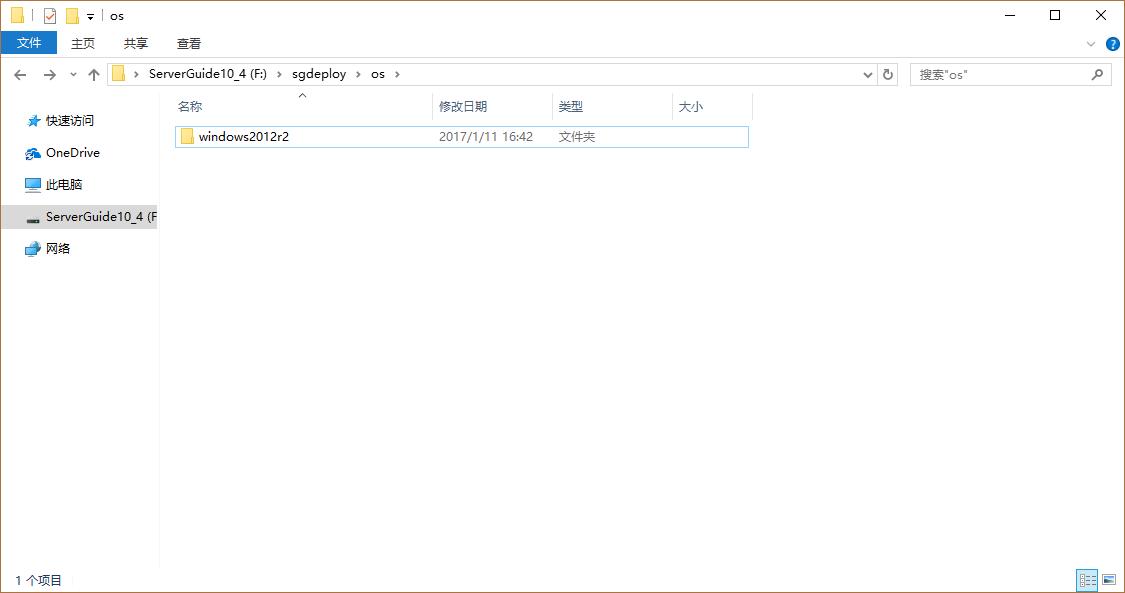Open the 文件 menu
Screen dimensions: 1125x593
[29, 43]
